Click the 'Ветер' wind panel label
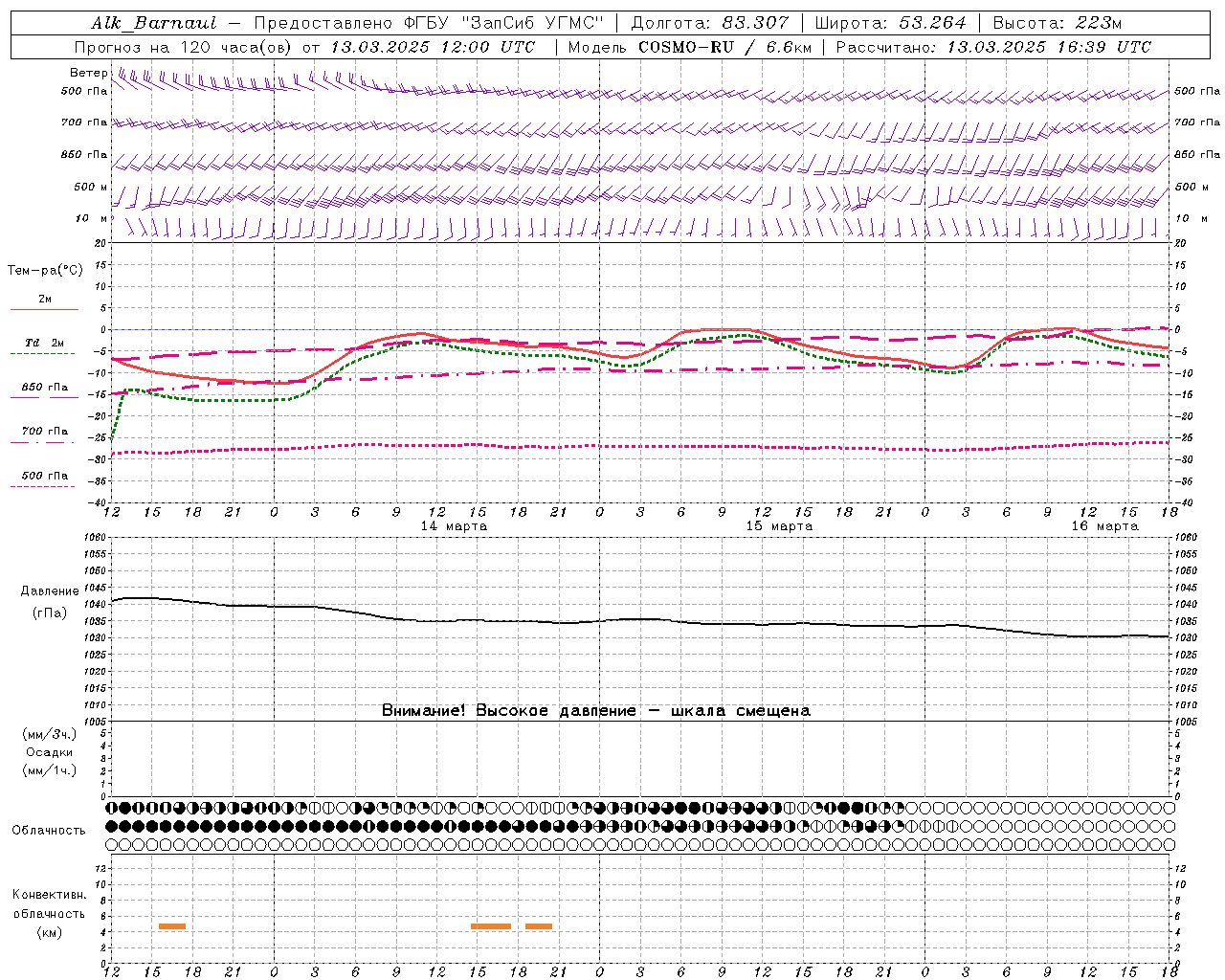Image resolution: width=1225 pixels, height=980 pixels. tap(88, 73)
